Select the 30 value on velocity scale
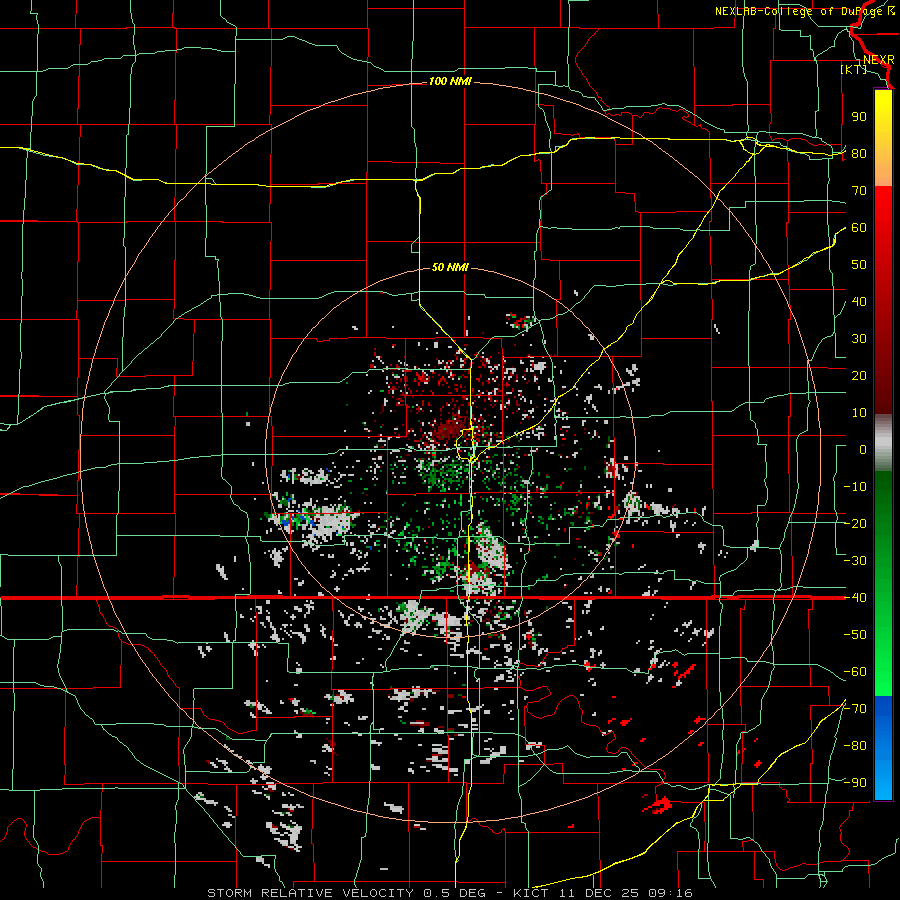Screen dimensions: 900x900 click(x=859, y=339)
